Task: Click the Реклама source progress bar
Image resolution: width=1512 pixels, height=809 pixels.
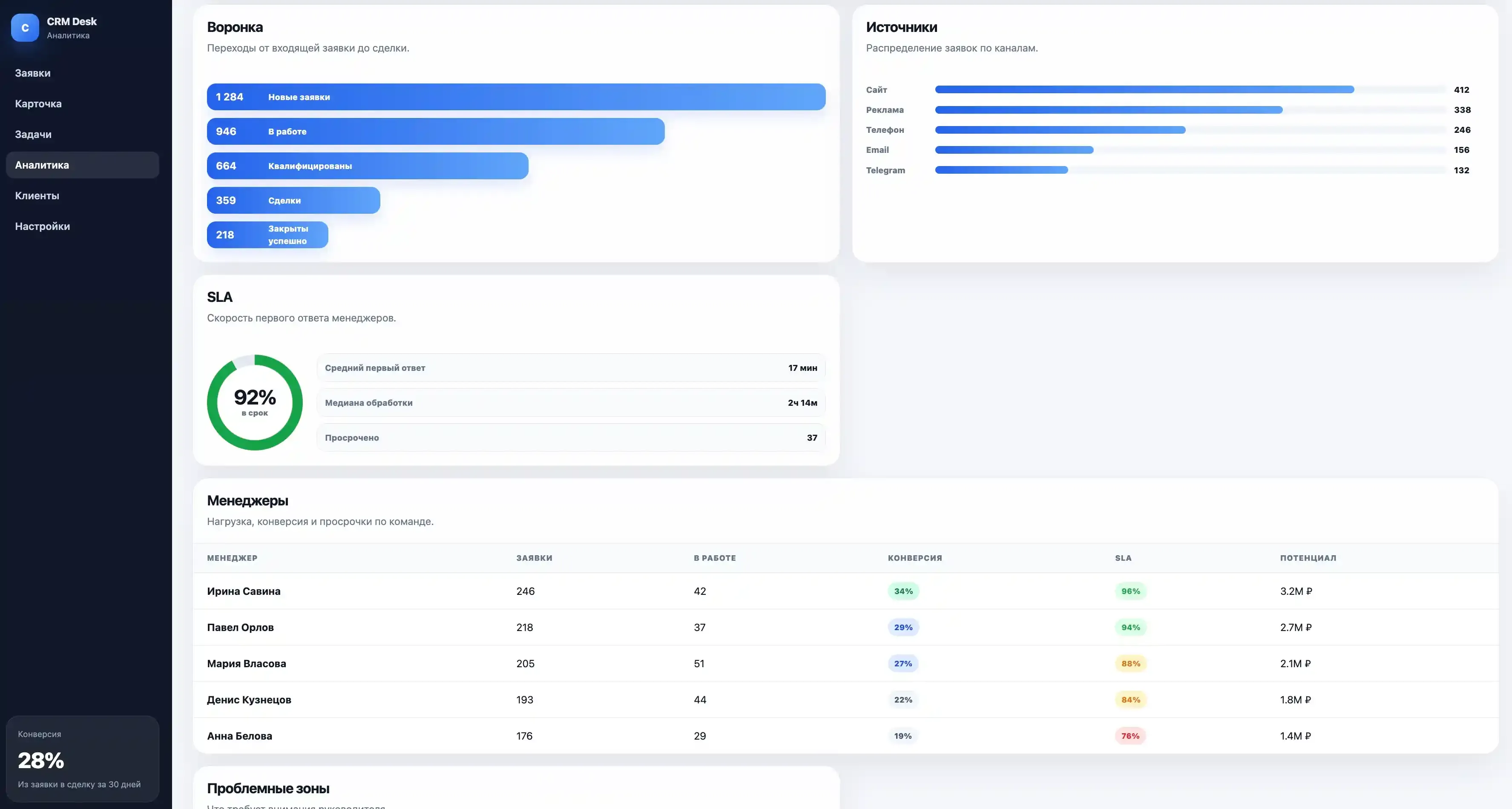Action: pyautogui.click(x=1190, y=110)
